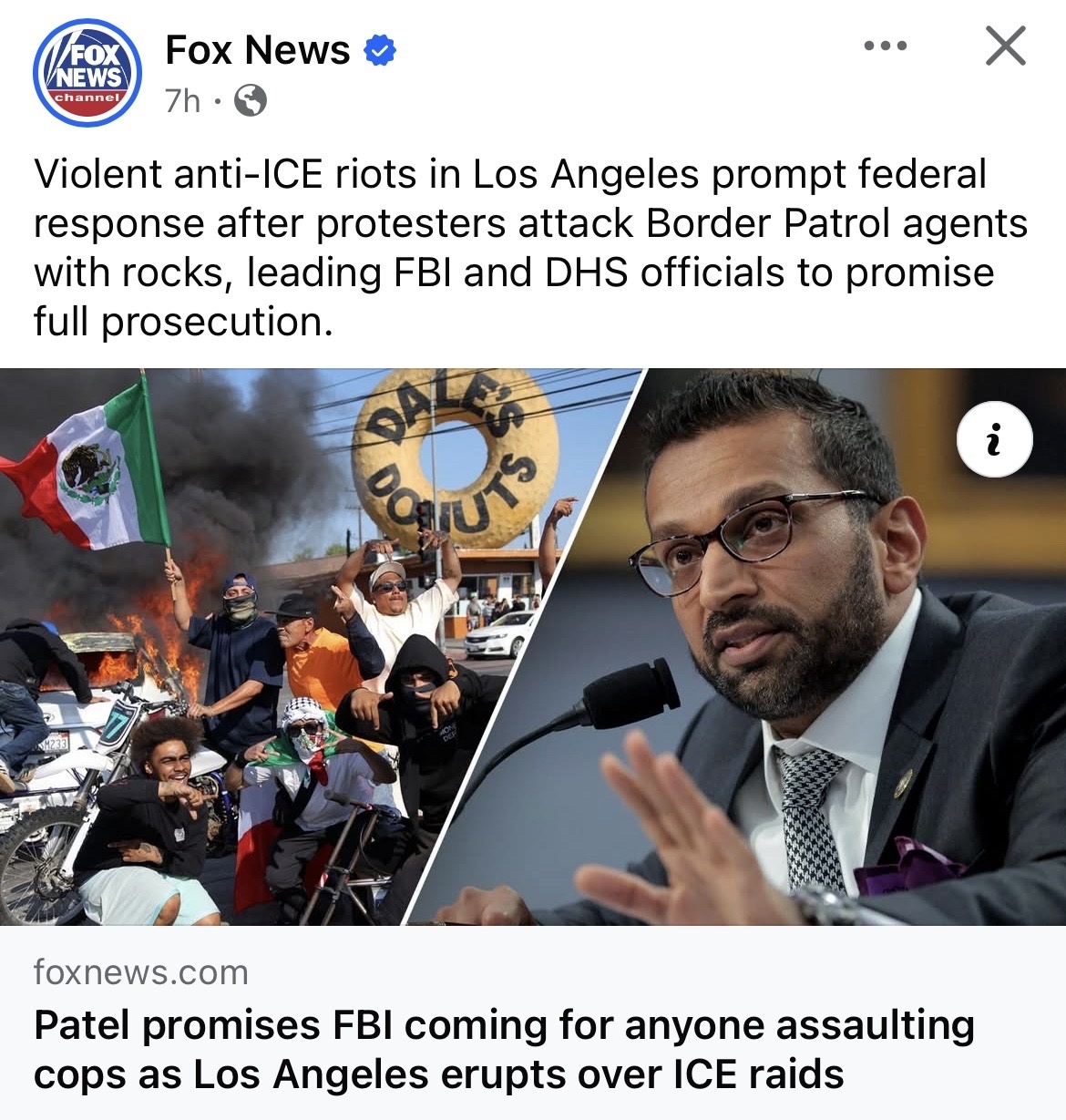1066x1120 pixels.
Task: Dismiss the post with the X icon
Action: [1006, 46]
